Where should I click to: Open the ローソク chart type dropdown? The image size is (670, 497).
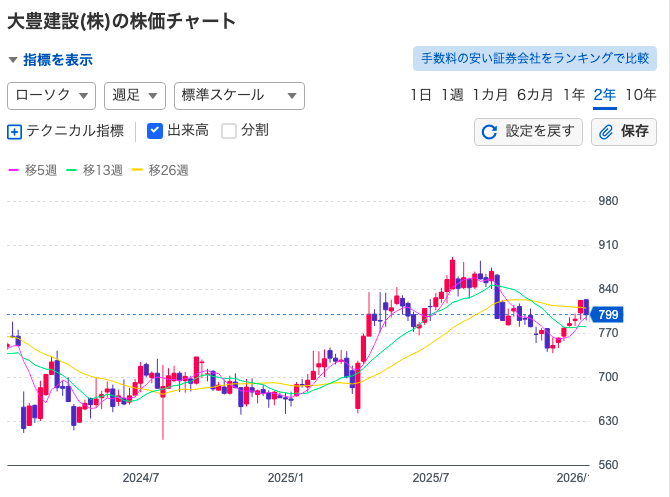51,95
